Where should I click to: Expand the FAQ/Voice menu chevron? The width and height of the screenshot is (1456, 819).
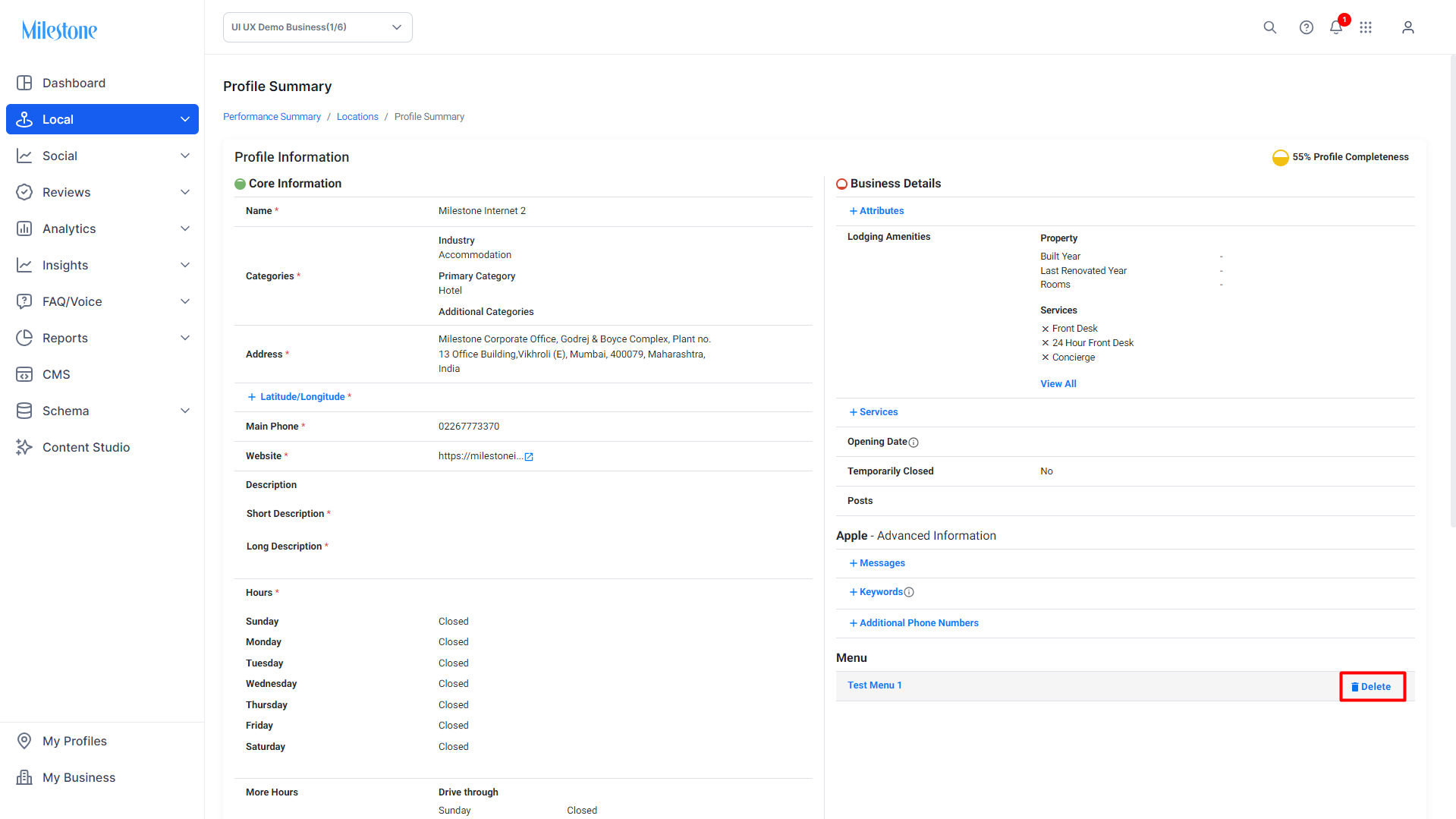(x=185, y=301)
